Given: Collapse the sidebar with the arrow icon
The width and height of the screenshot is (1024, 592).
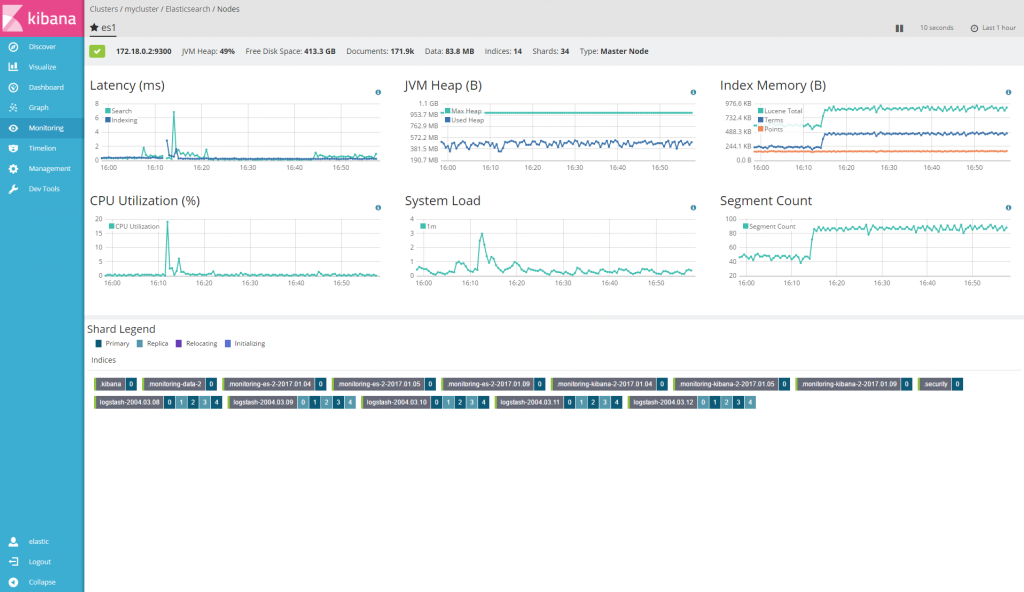Looking at the screenshot, I should pos(13,582).
